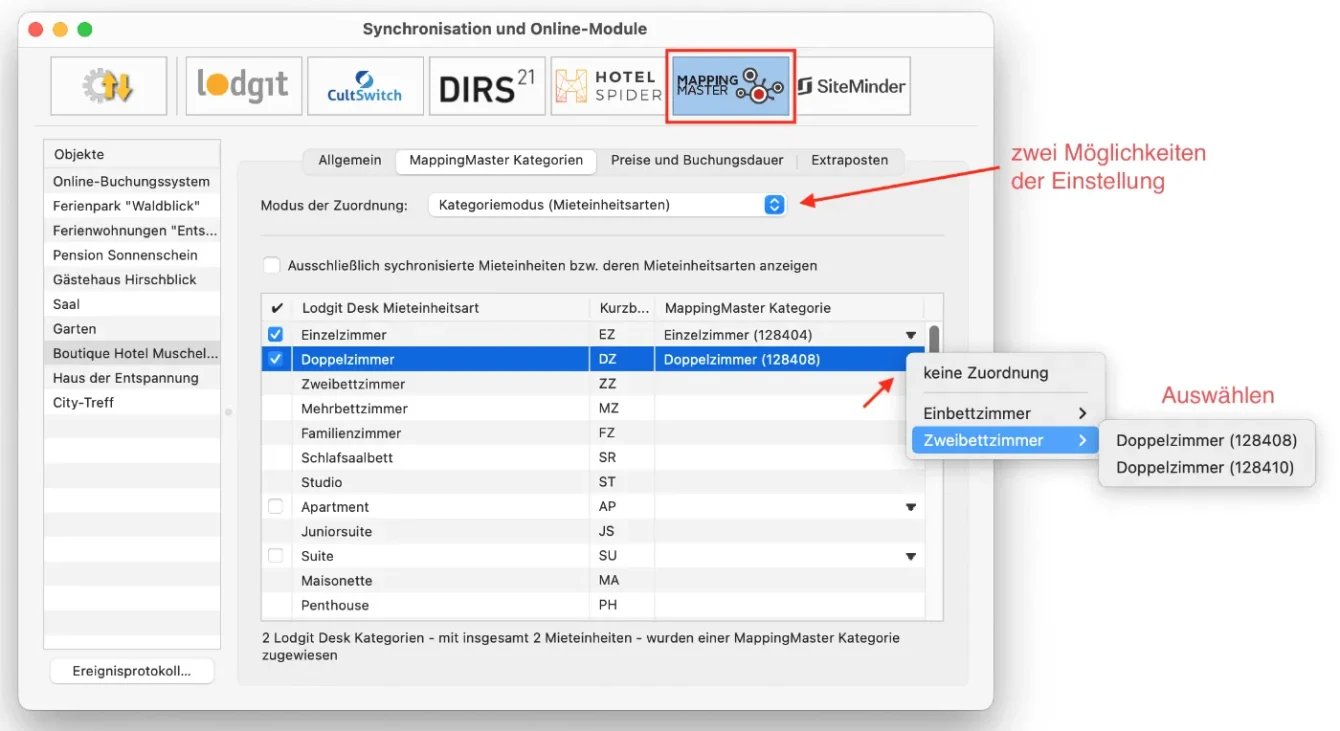This screenshot has height=731, width=1340.
Task: Select the Mehrbettzimmer table row
Action: pos(593,408)
